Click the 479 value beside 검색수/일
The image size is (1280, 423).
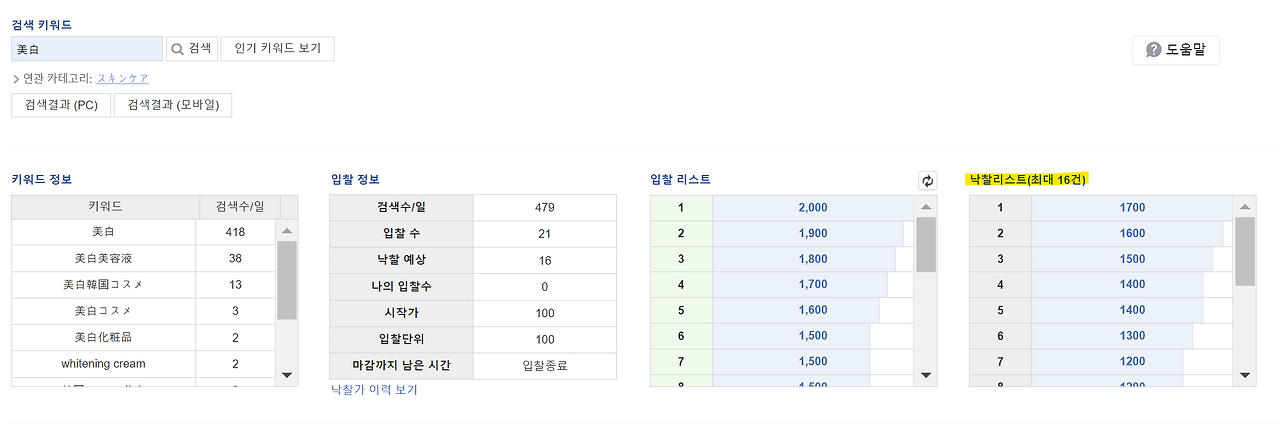click(x=545, y=208)
